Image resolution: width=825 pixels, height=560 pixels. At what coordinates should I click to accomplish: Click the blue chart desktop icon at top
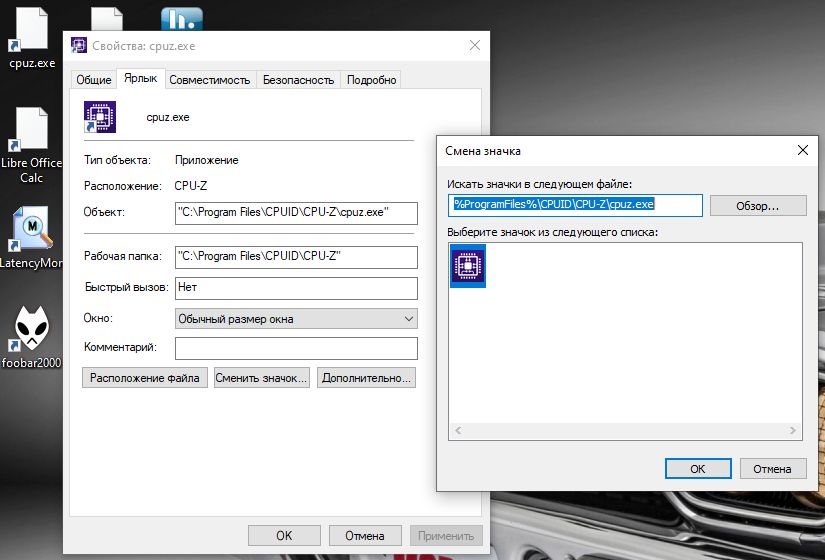point(182,19)
